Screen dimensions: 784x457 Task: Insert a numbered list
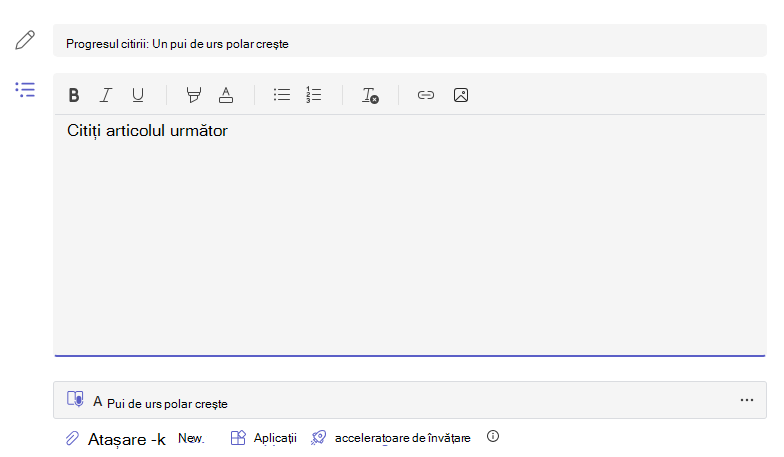click(x=314, y=95)
